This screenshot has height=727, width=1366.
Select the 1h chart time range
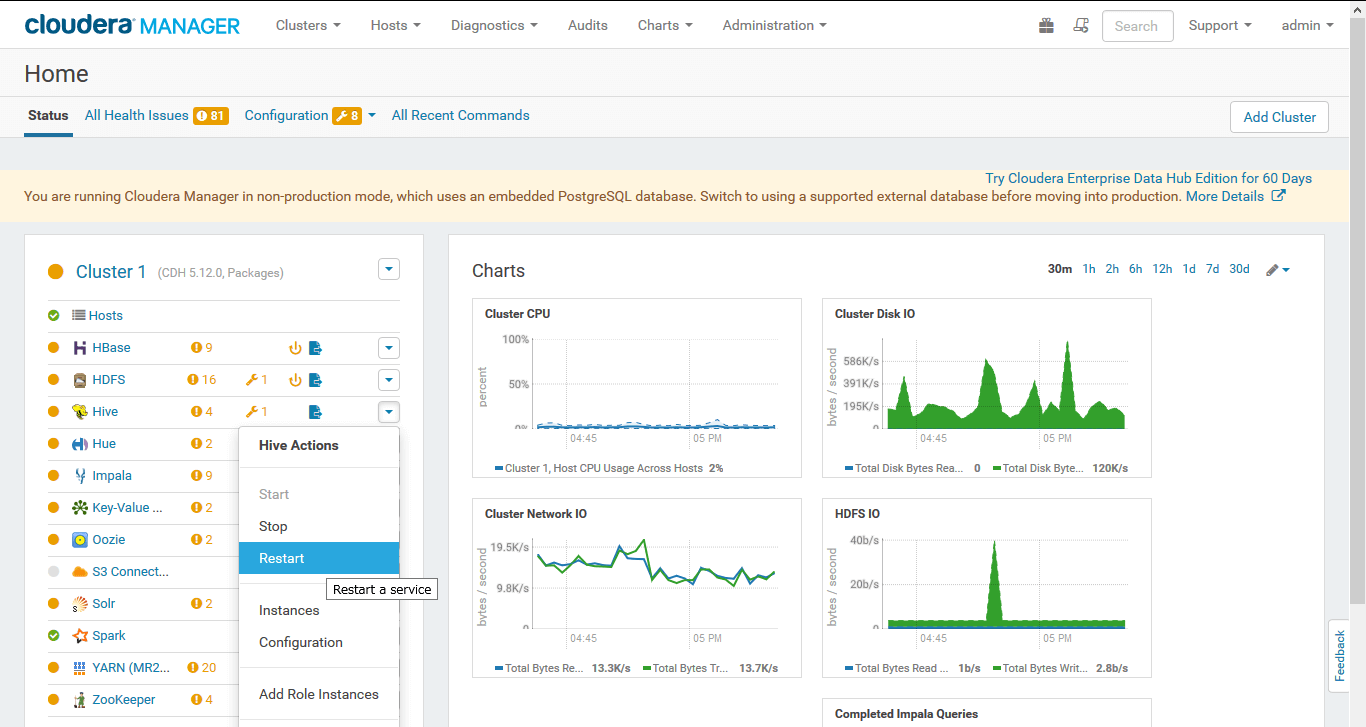pos(1089,269)
